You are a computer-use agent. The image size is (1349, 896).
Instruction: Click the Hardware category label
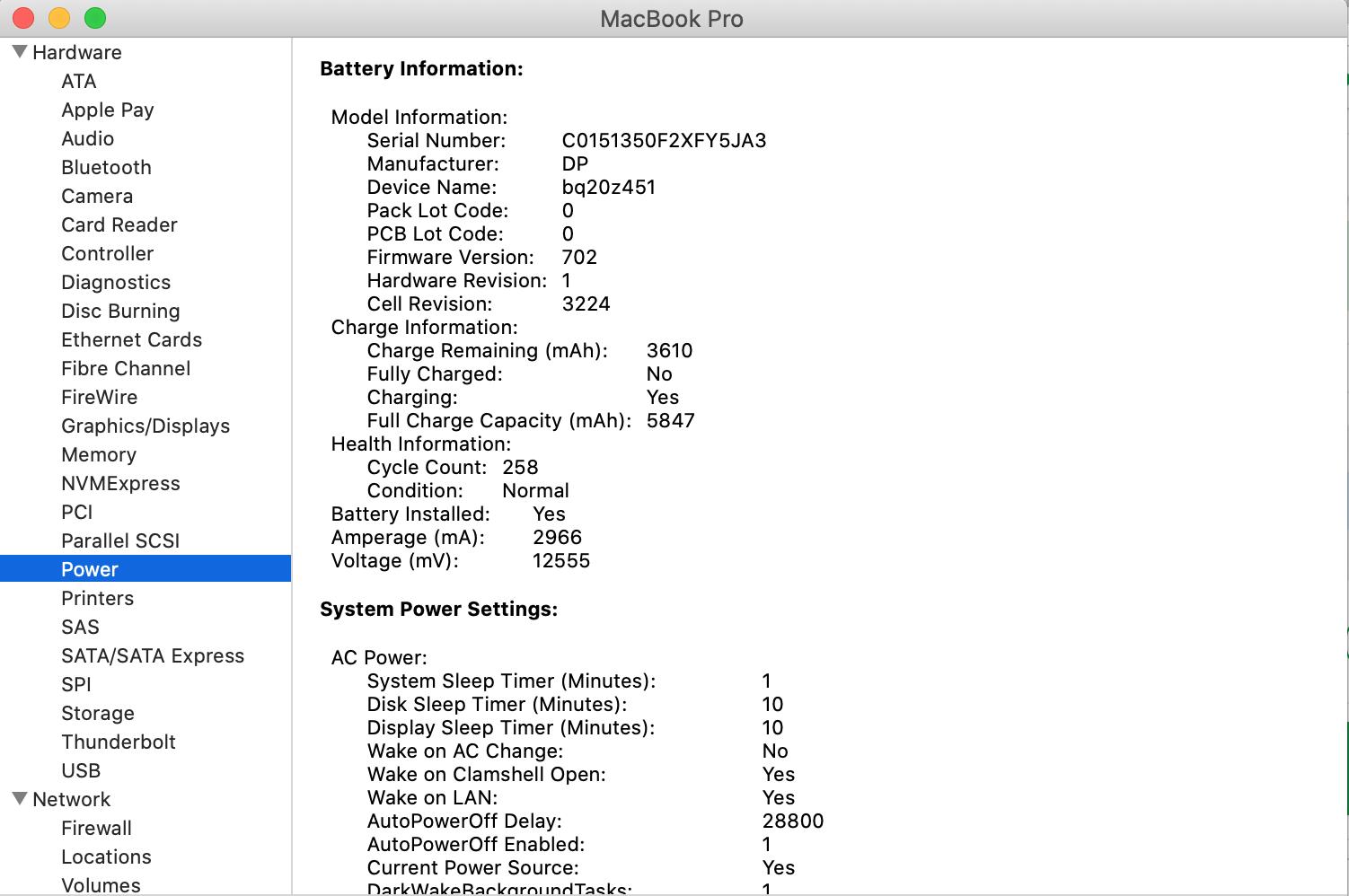tap(77, 52)
